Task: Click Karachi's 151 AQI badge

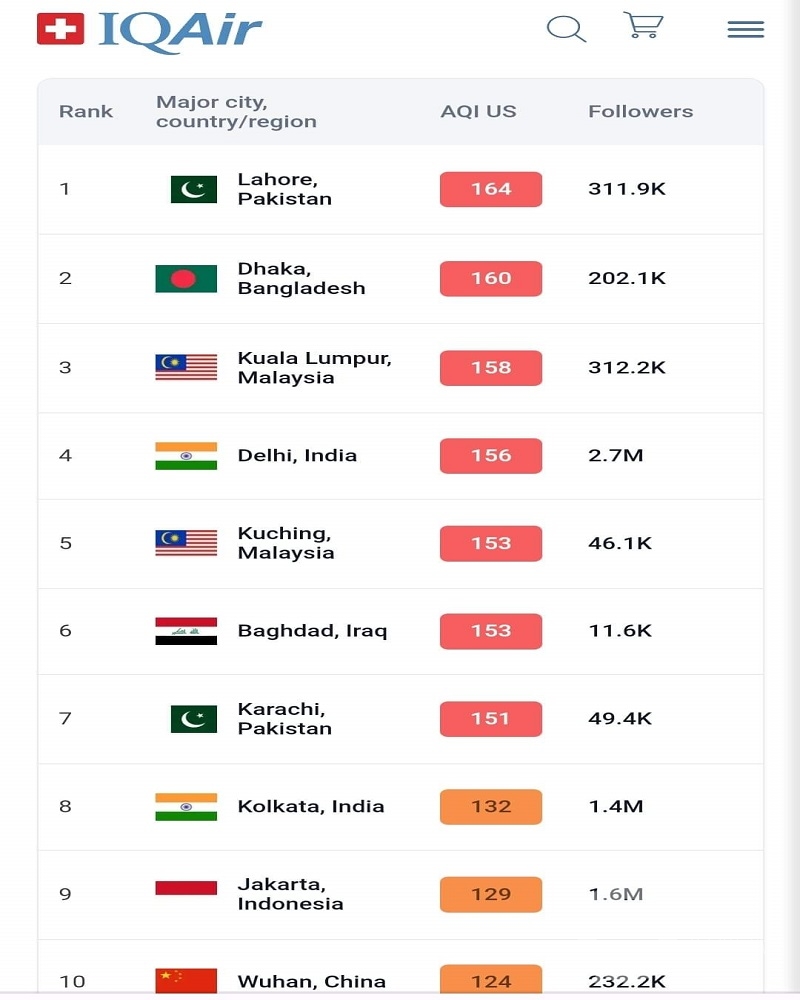Action: 491,719
